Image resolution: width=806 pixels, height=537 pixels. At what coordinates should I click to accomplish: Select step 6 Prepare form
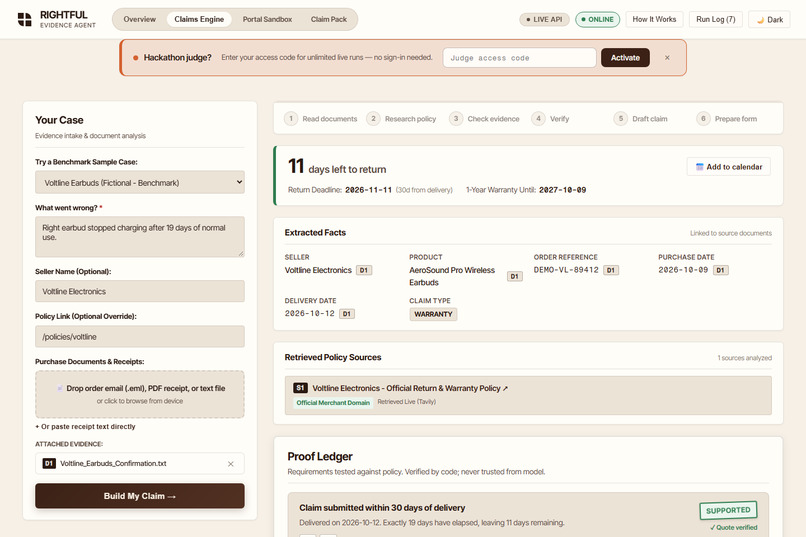click(727, 119)
